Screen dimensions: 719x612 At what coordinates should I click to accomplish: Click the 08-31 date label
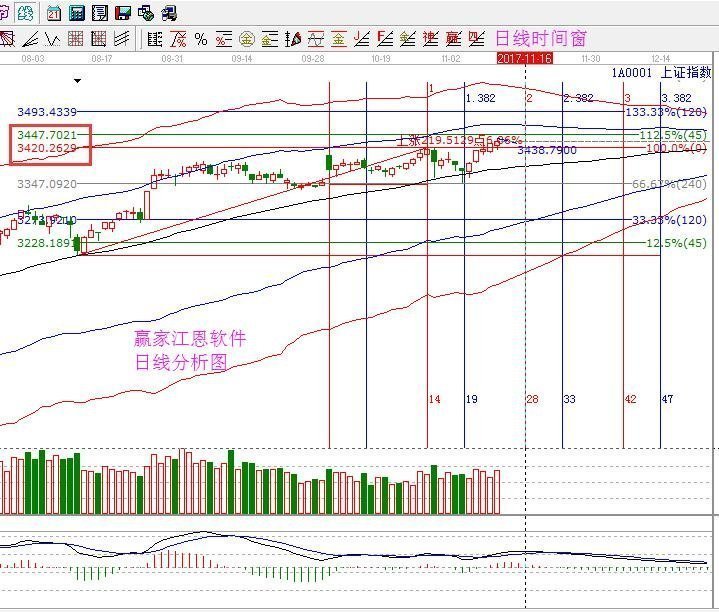pos(172,59)
